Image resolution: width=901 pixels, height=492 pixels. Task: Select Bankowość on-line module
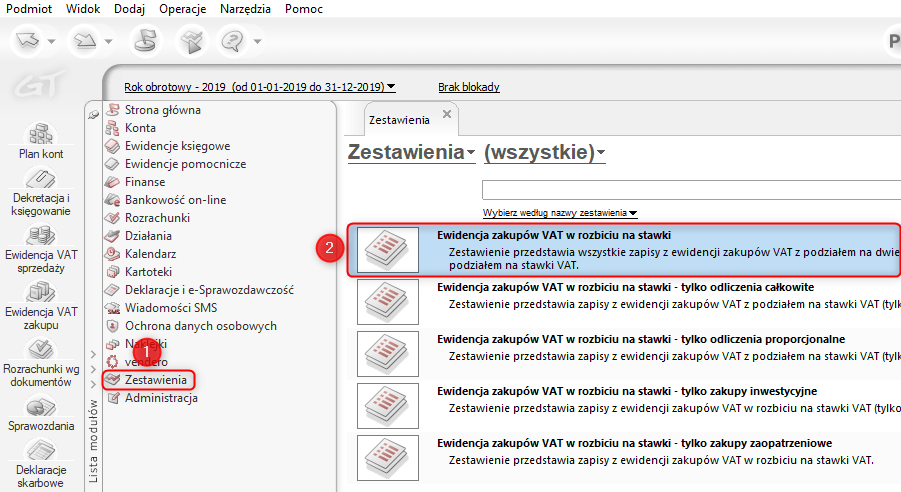pyautogui.click(x=175, y=200)
